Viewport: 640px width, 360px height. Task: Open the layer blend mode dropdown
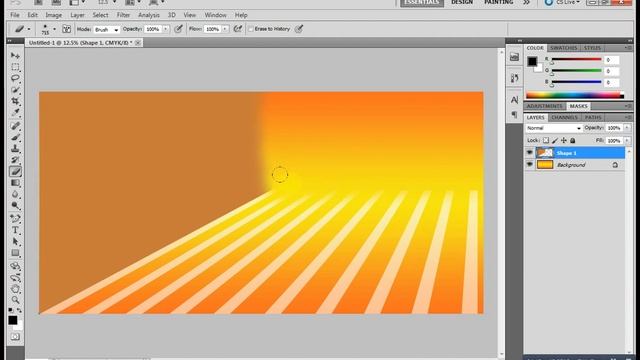click(553, 128)
